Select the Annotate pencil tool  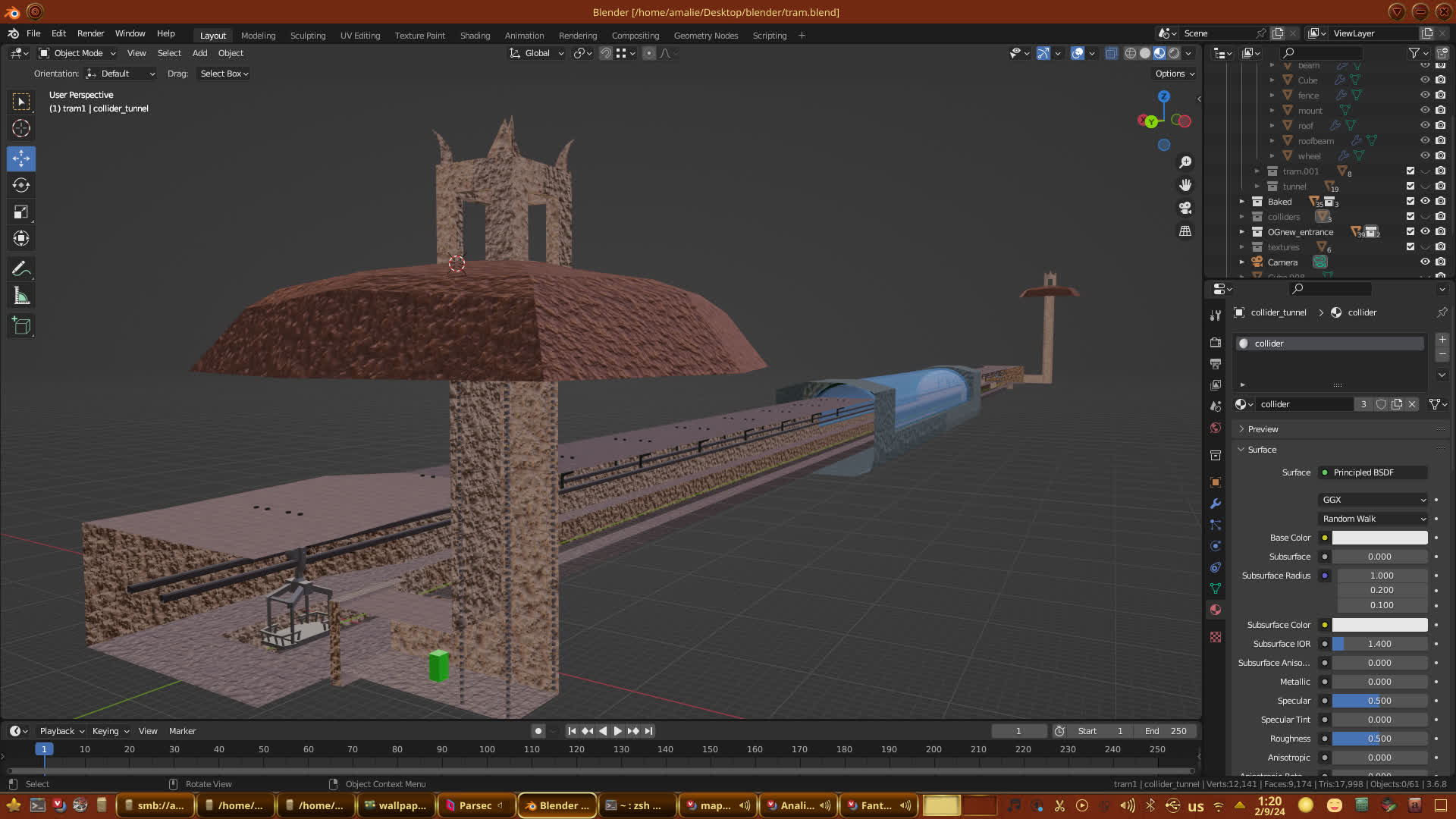click(21, 268)
